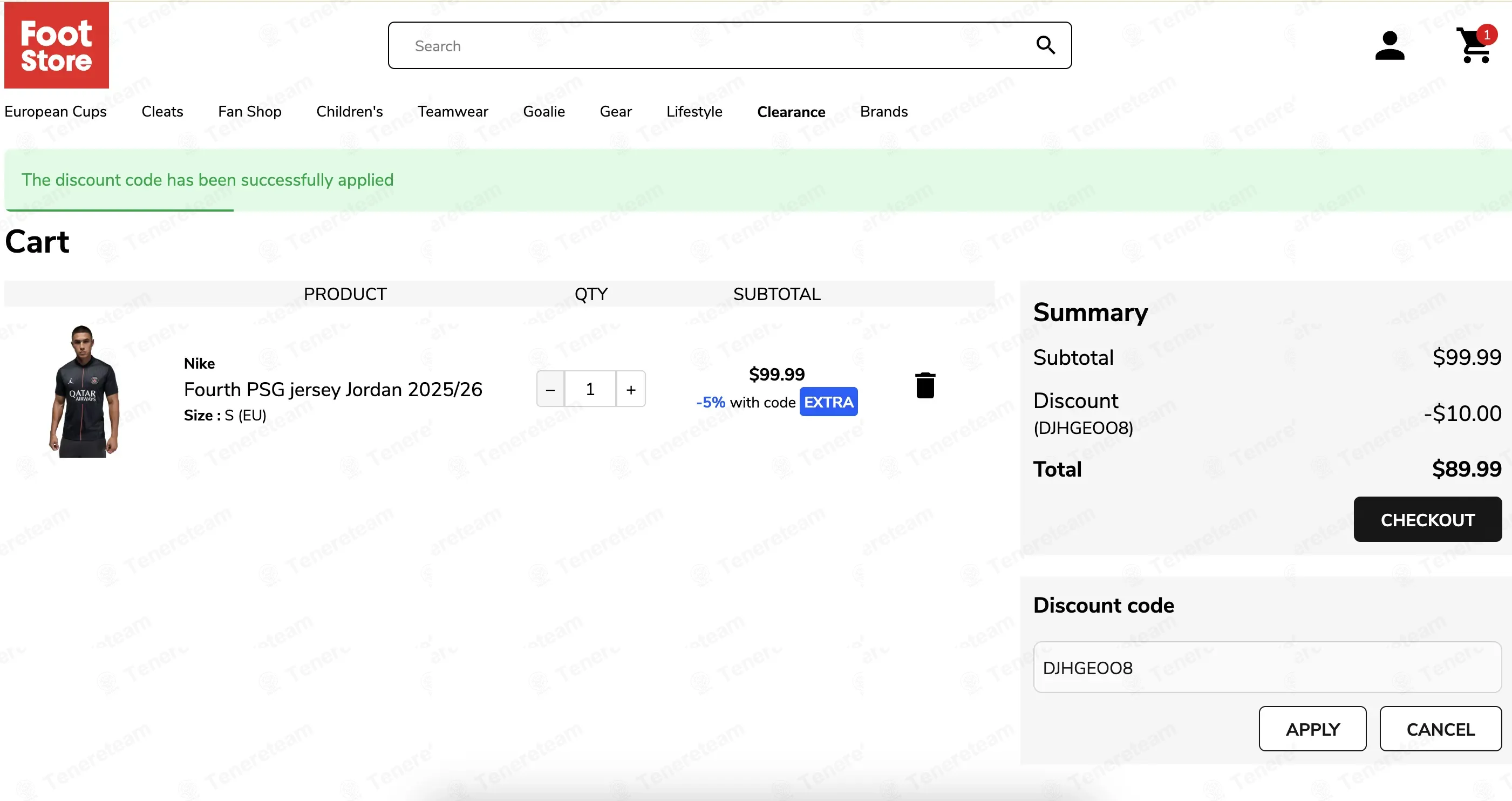1512x801 pixels.
Task: Click the QTY column header
Action: pos(591,294)
